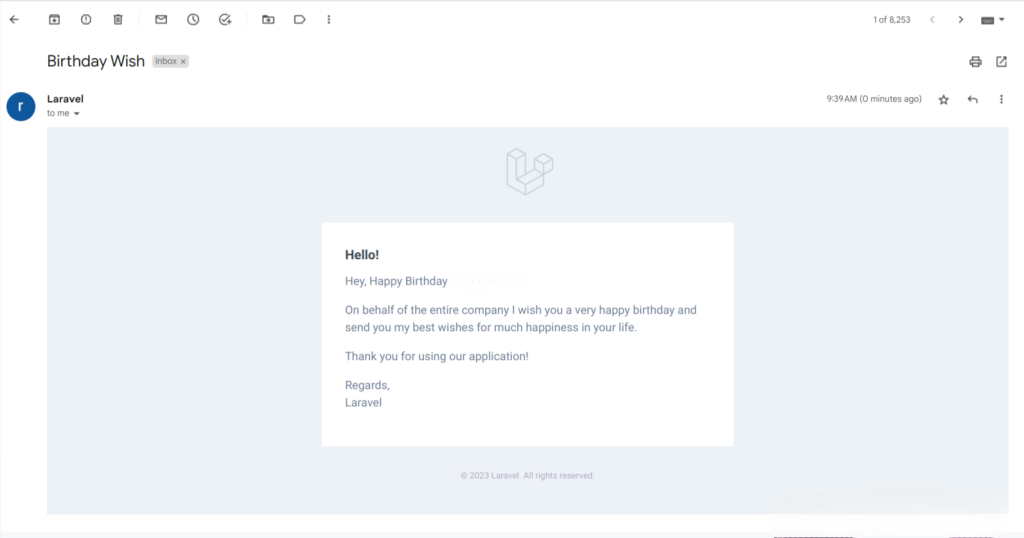Star the Laravel message

click(x=943, y=99)
